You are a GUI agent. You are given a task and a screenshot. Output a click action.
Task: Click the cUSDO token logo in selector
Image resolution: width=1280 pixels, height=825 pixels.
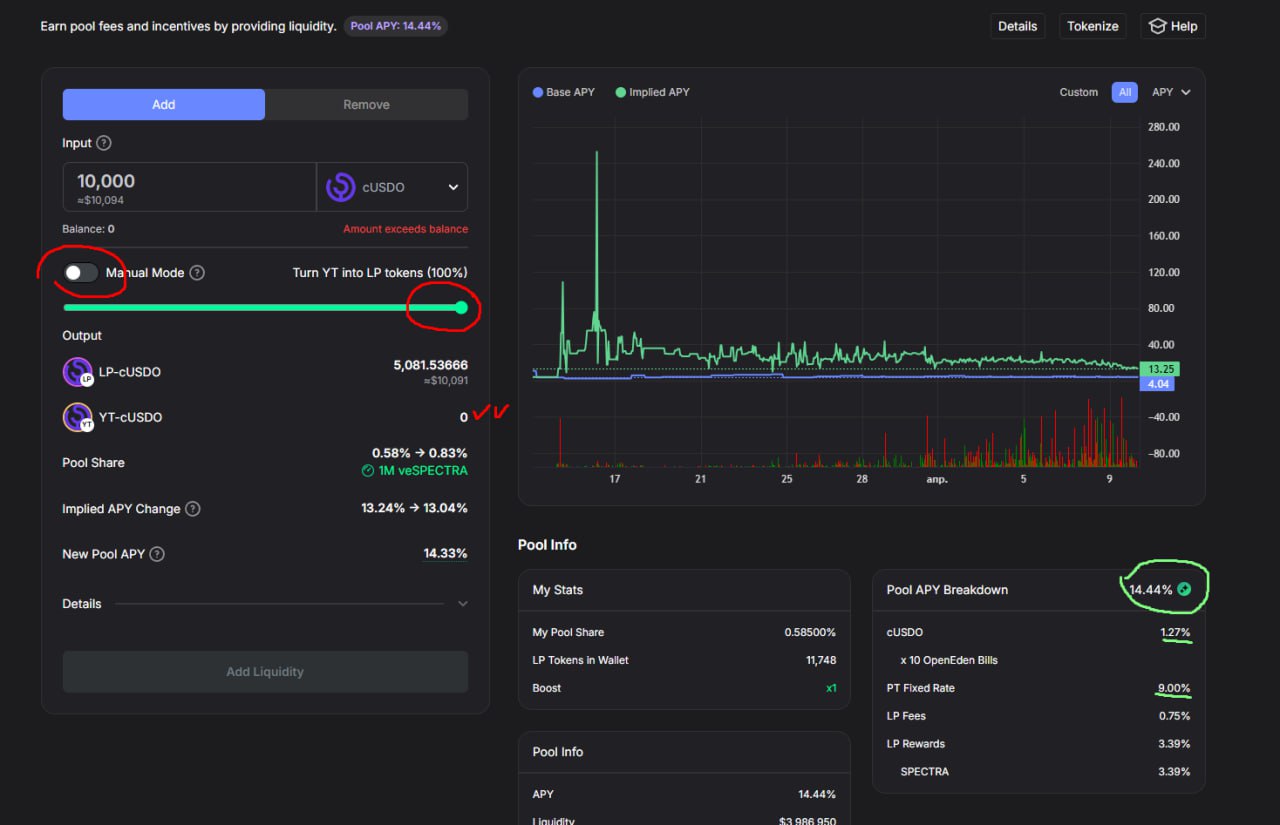(x=341, y=187)
